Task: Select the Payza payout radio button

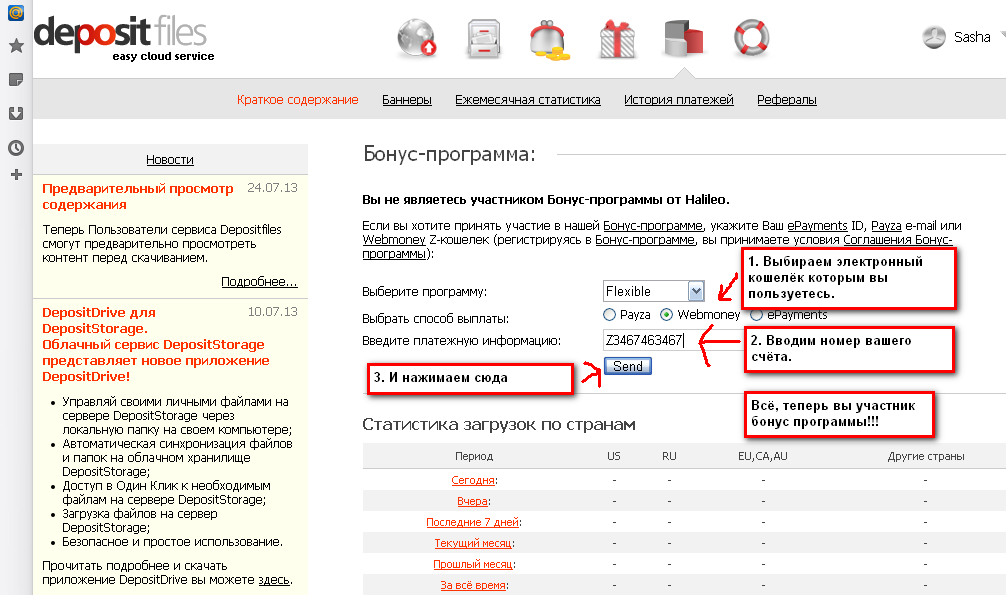Action: click(610, 315)
